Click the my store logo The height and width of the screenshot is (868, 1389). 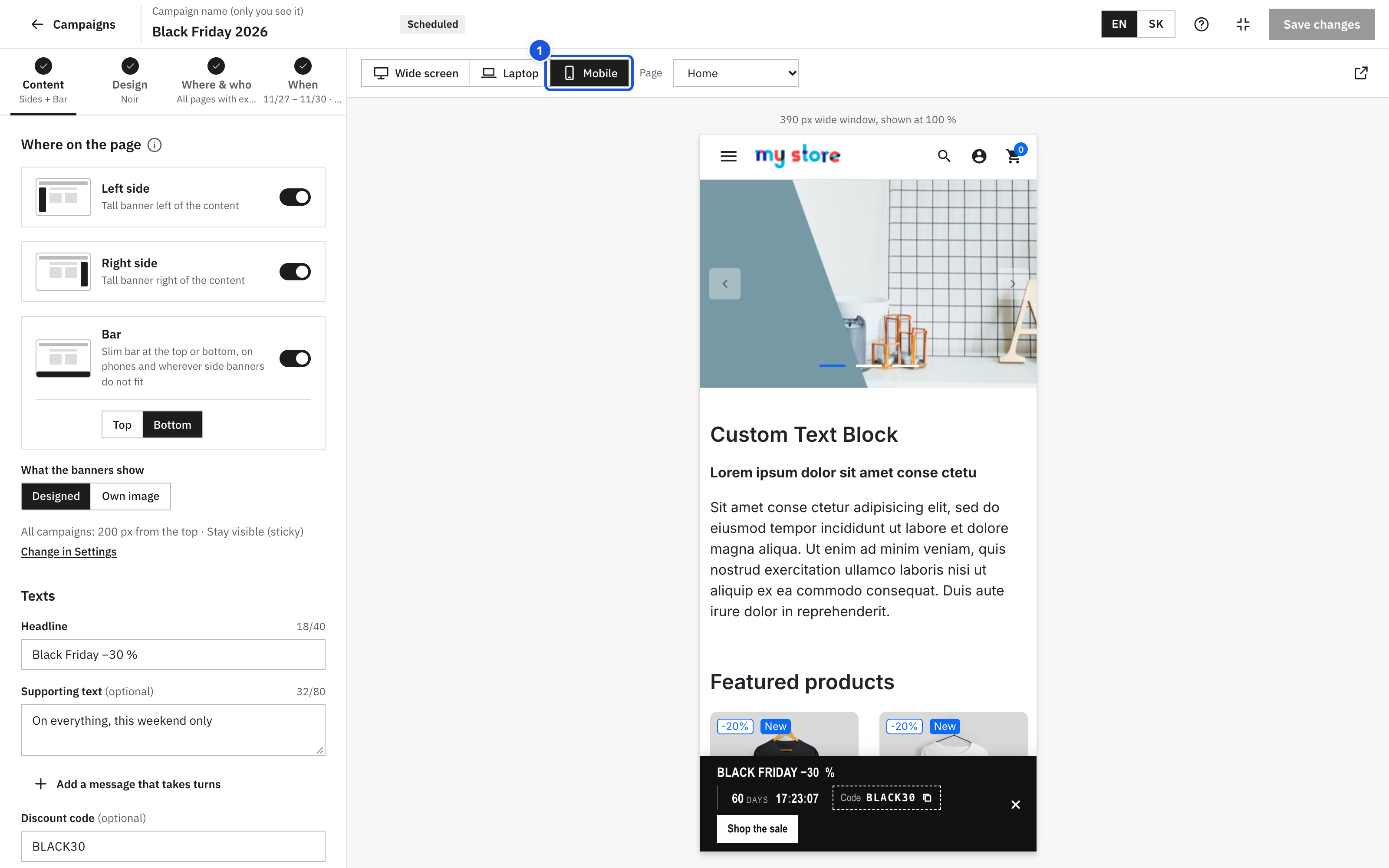coord(797,155)
